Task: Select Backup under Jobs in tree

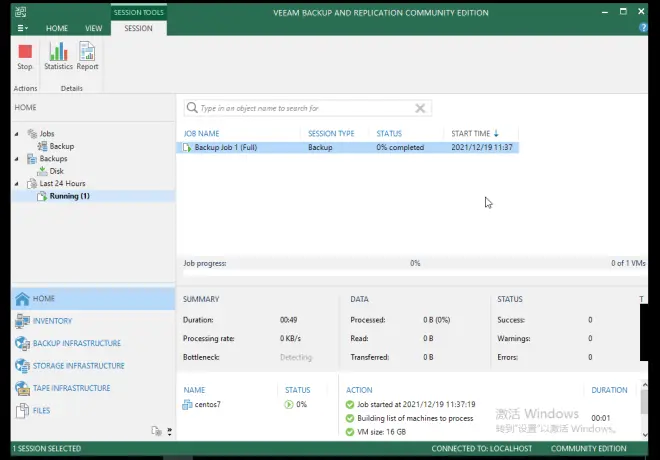Action: 62,146
